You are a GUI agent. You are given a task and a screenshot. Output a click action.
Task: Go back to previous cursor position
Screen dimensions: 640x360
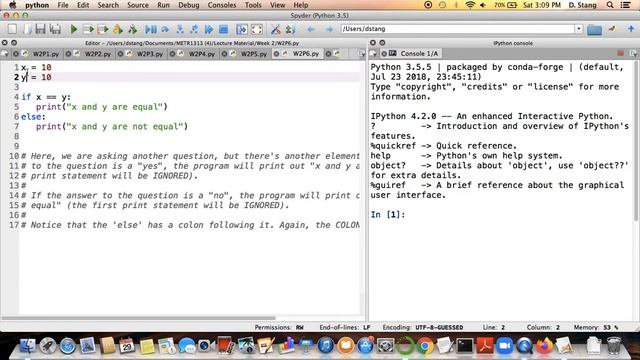(311, 29)
